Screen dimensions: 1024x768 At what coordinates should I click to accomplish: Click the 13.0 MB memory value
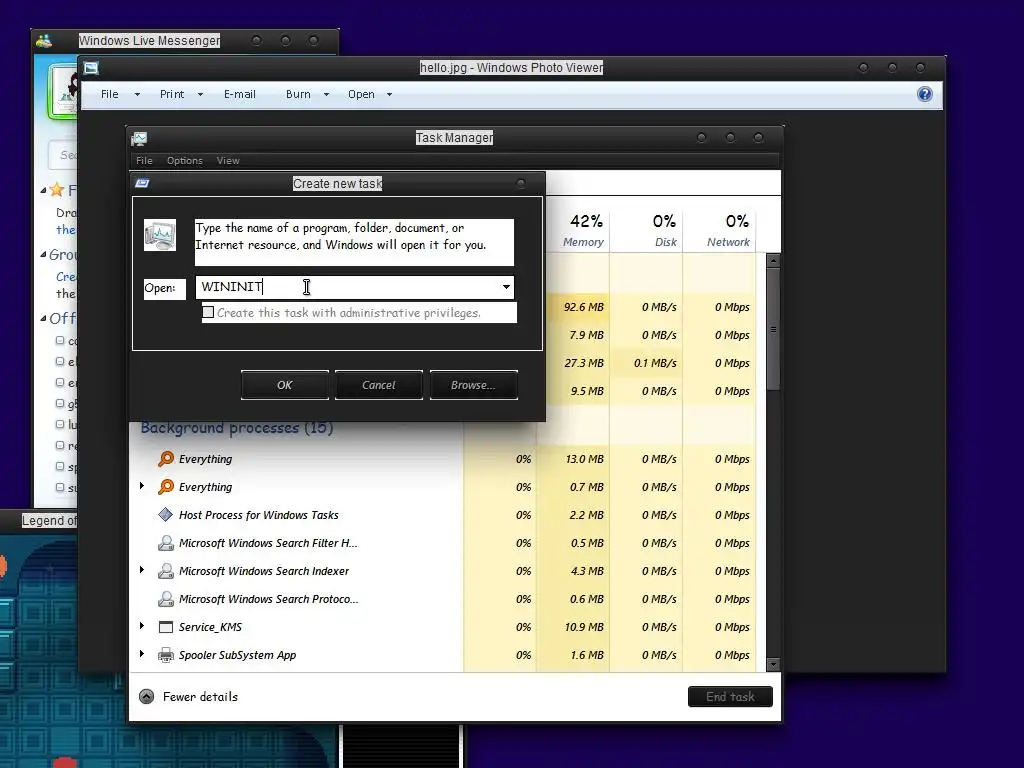point(584,459)
